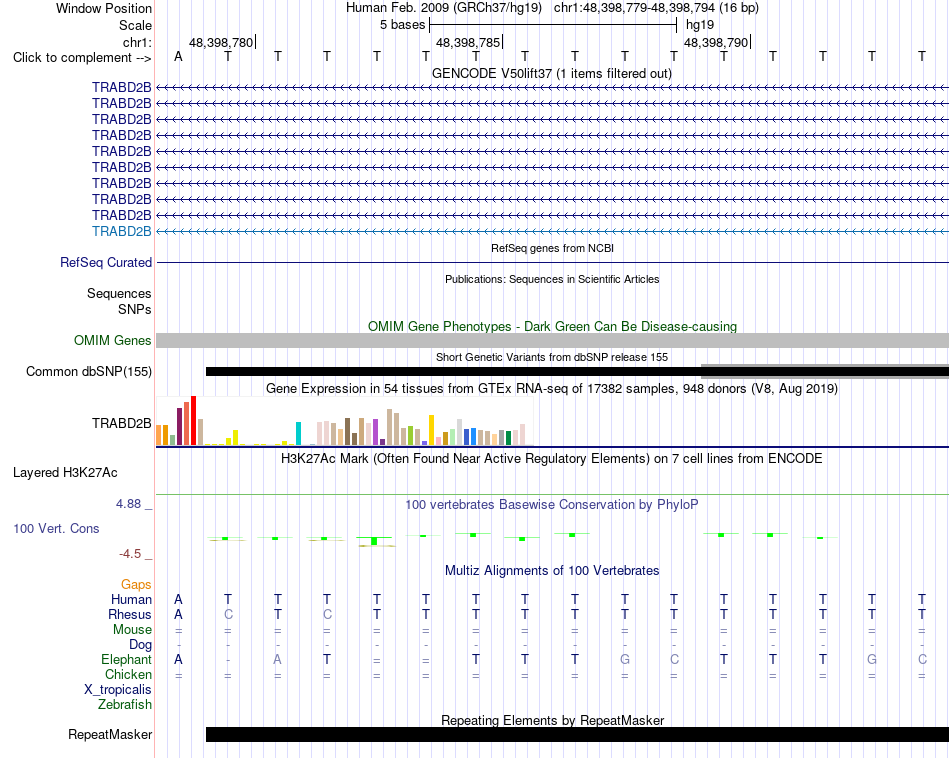950x758 pixels.
Task: Open Repeating Elements by RepeatMasker title
Action: point(552,720)
